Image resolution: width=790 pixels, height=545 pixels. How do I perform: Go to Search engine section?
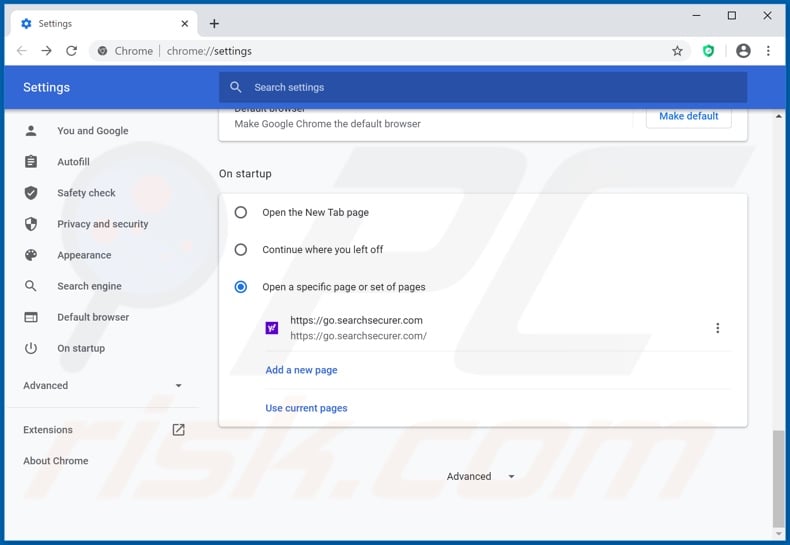[x=89, y=286]
